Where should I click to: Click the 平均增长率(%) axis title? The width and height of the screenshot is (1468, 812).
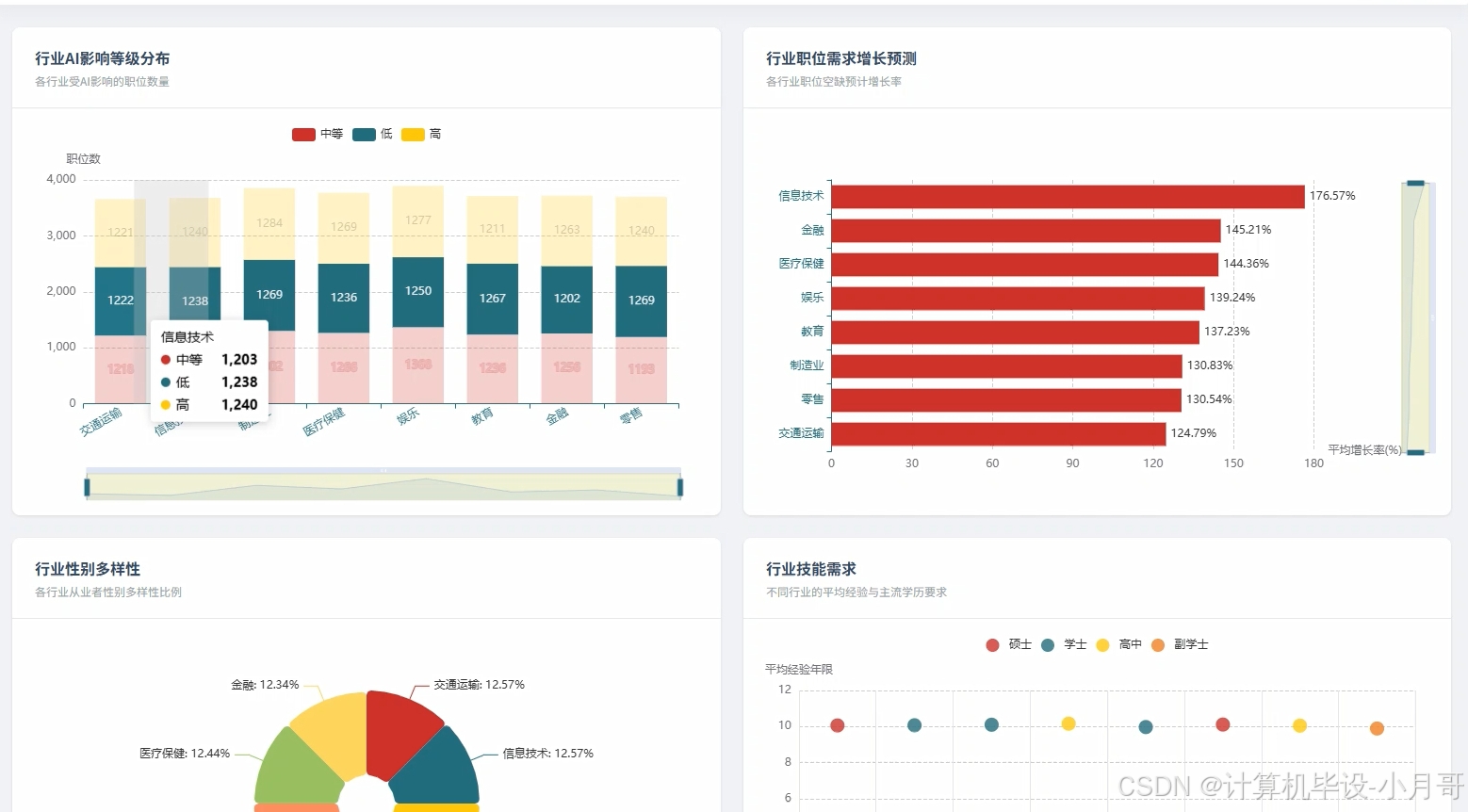[x=1364, y=450]
